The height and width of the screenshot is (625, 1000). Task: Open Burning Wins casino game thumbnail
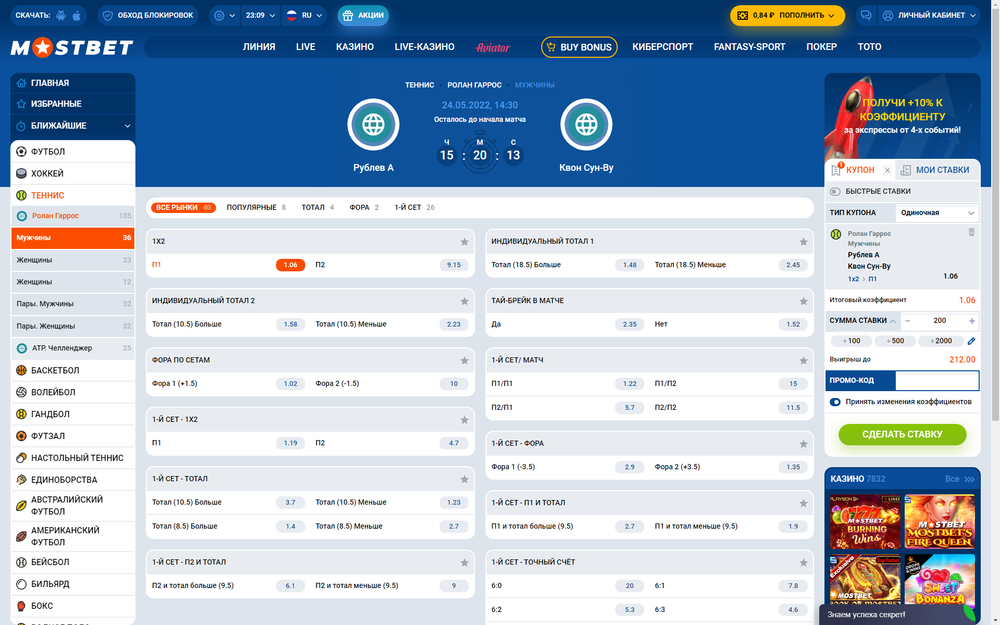[x=865, y=522]
